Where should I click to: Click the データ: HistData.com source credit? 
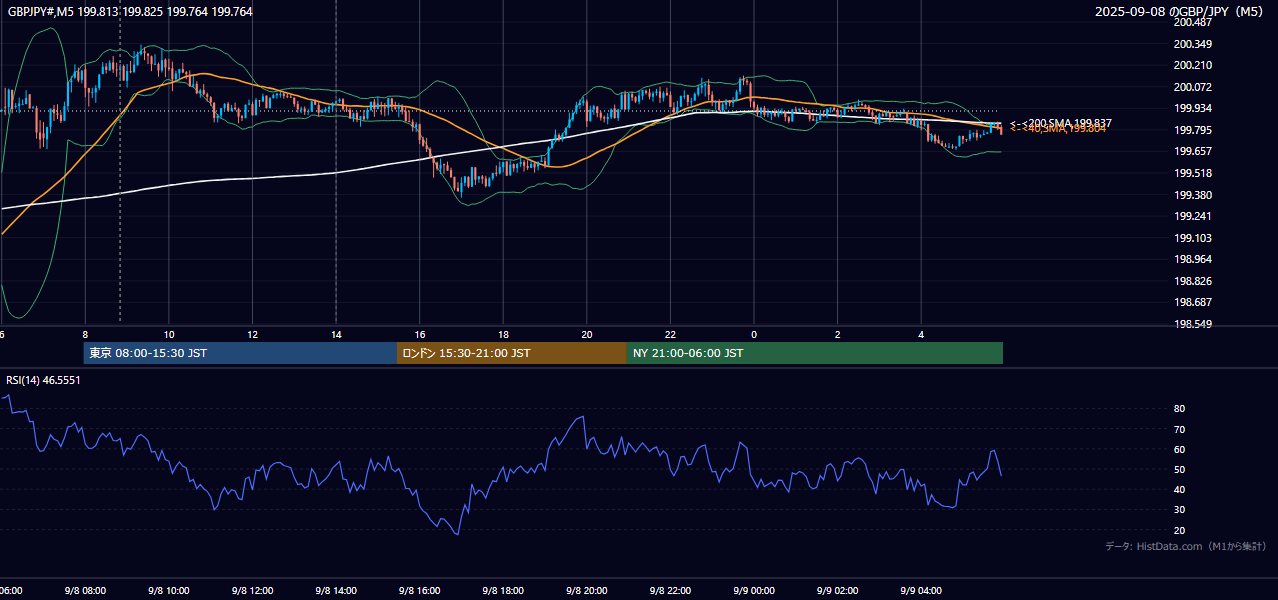[x=1186, y=546]
